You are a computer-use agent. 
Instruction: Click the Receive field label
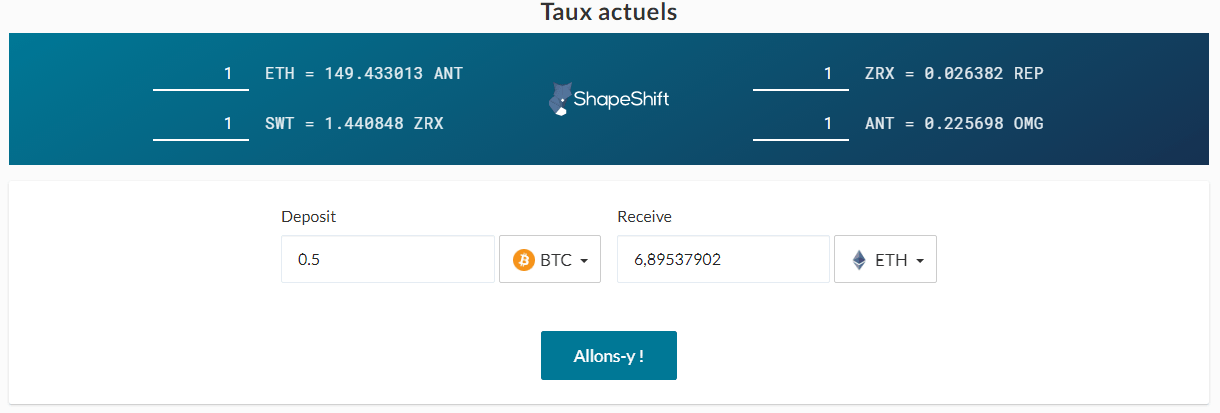(645, 217)
